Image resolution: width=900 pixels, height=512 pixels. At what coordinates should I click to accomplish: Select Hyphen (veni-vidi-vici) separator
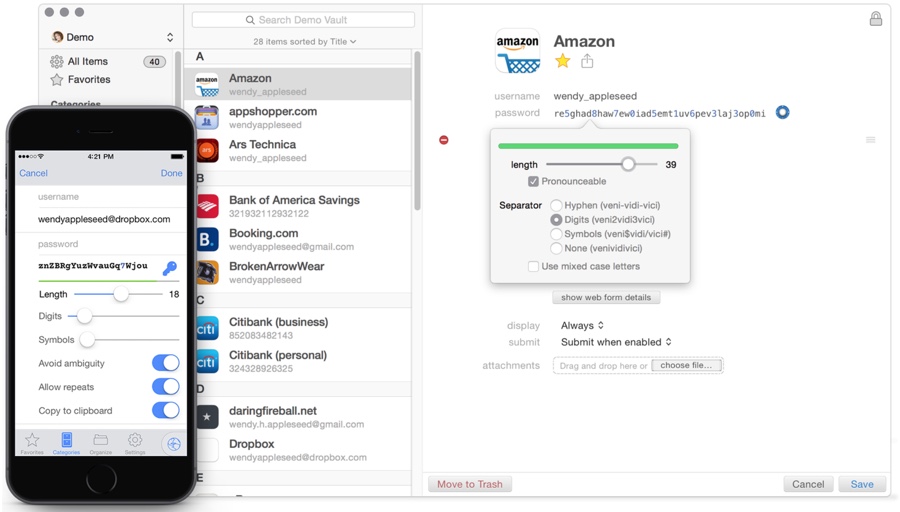[556, 205]
